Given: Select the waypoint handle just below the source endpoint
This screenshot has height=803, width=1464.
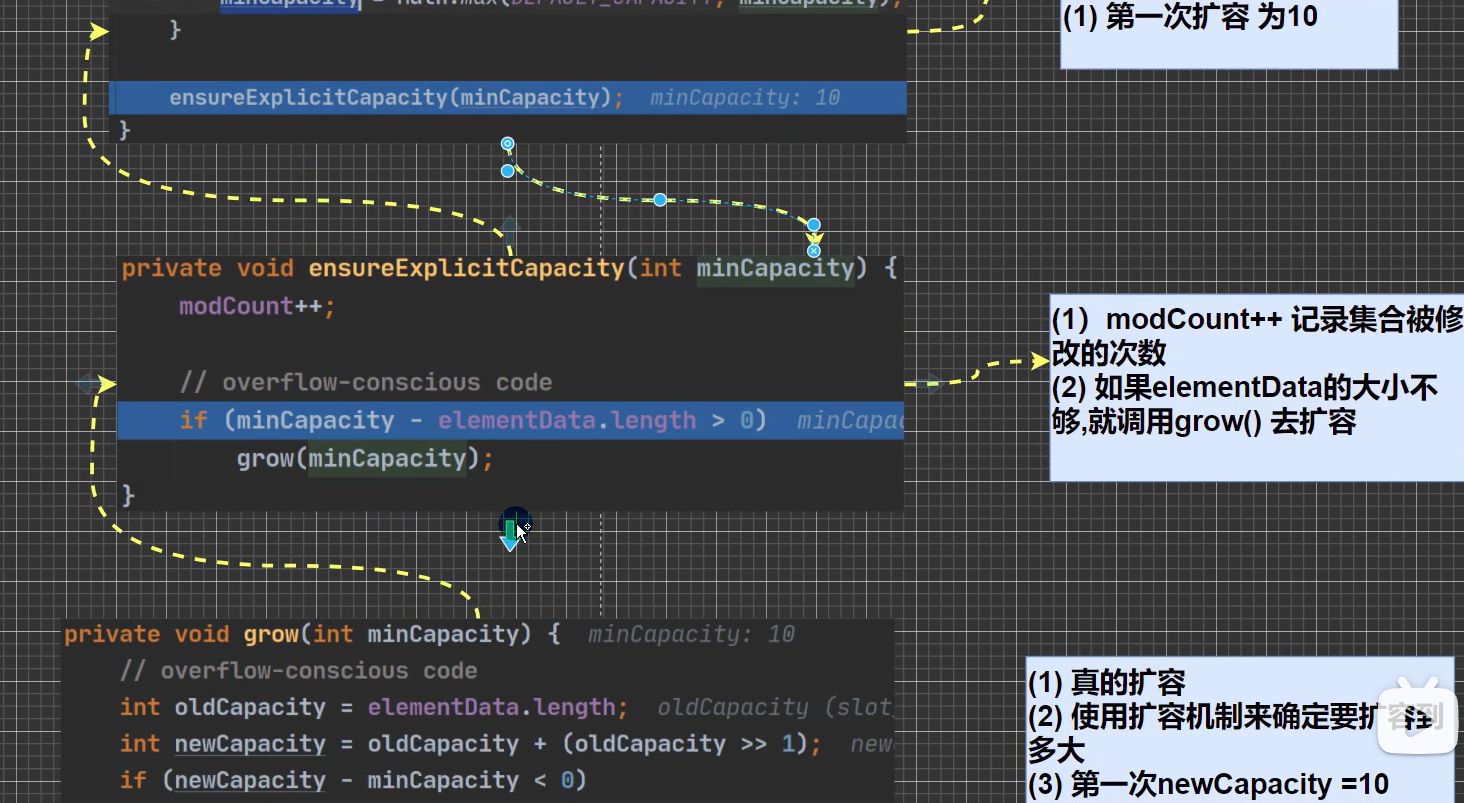Looking at the screenshot, I should pyautogui.click(x=507, y=171).
